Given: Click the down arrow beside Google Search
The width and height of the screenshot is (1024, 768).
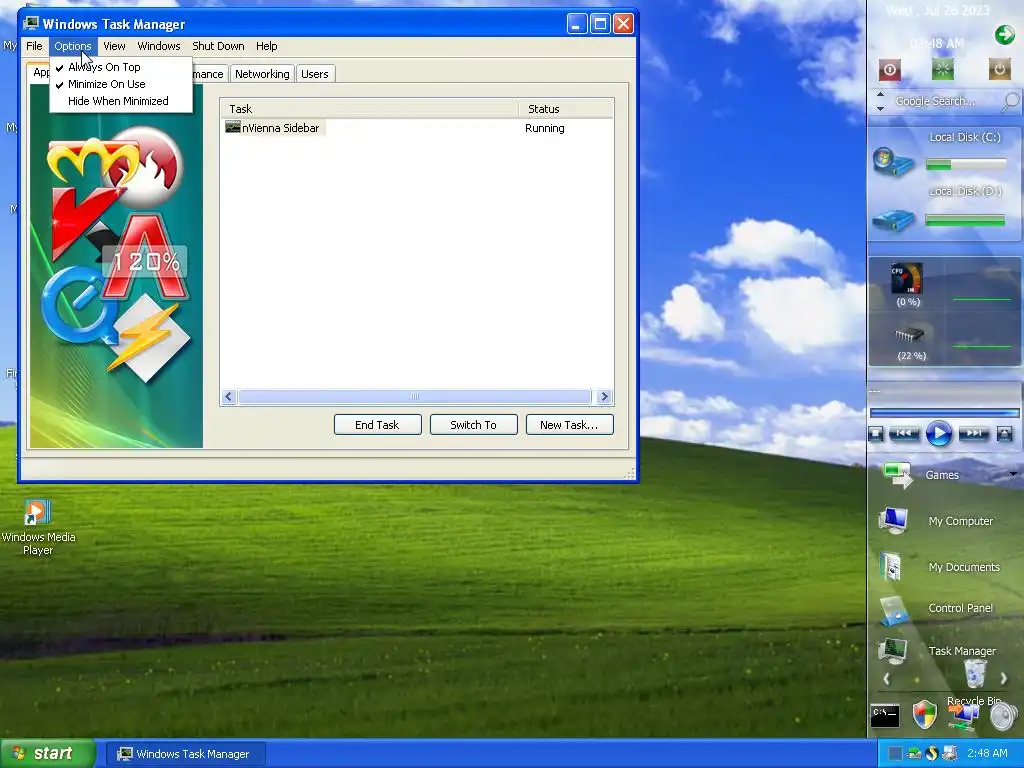Looking at the screenshot, I should (880, 108).
